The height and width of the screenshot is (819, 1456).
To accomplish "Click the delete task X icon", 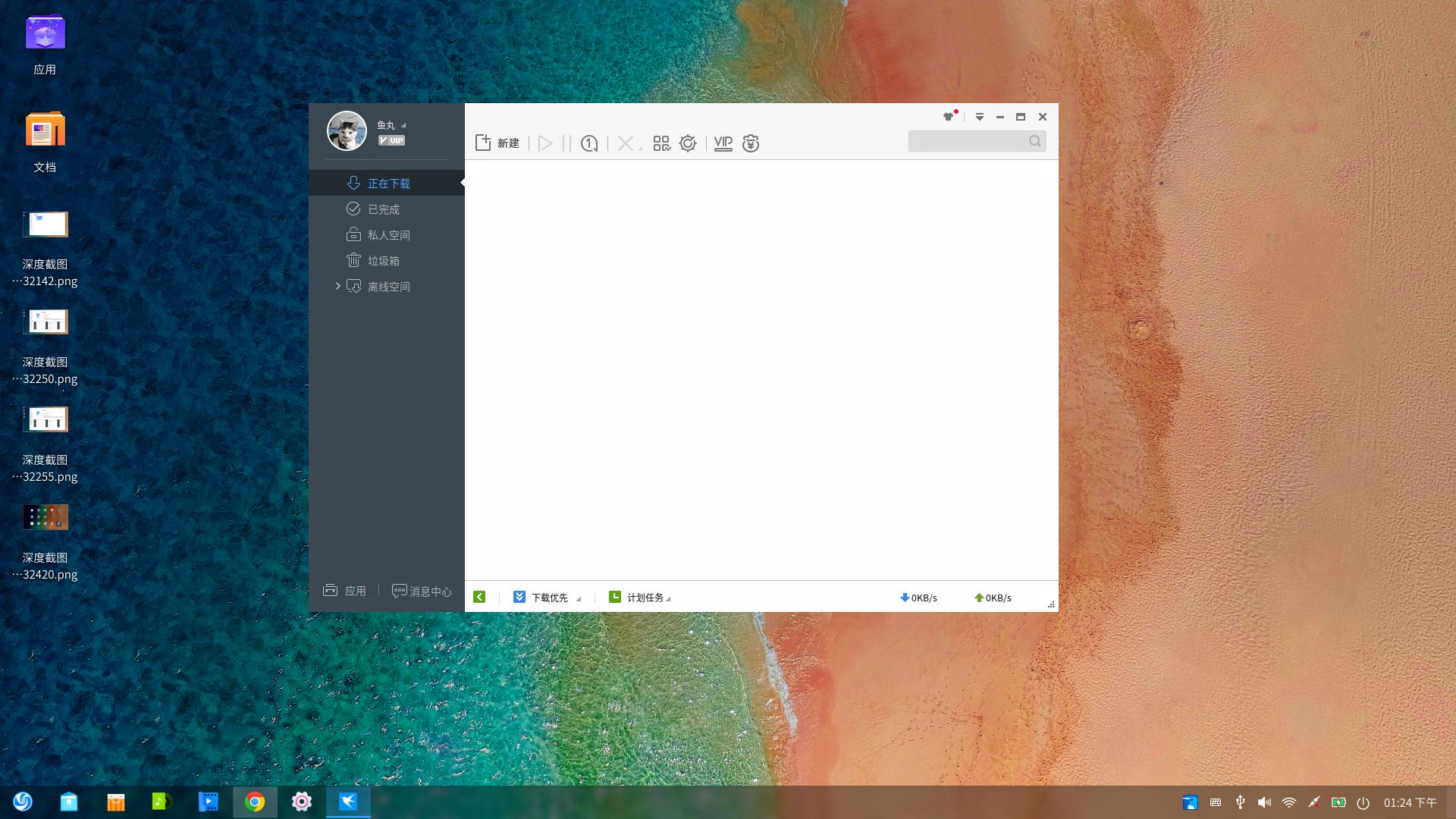I will click(626, 143).
